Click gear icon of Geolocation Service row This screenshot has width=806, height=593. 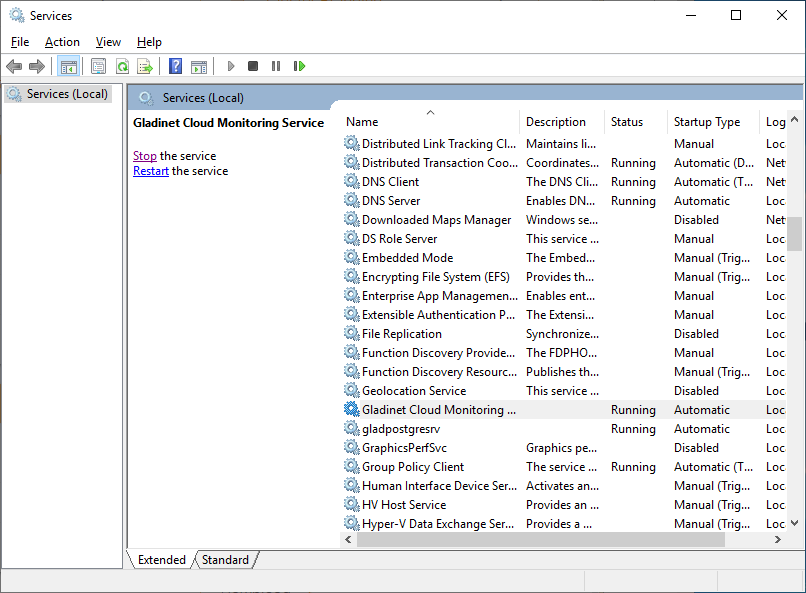[352, 391]
